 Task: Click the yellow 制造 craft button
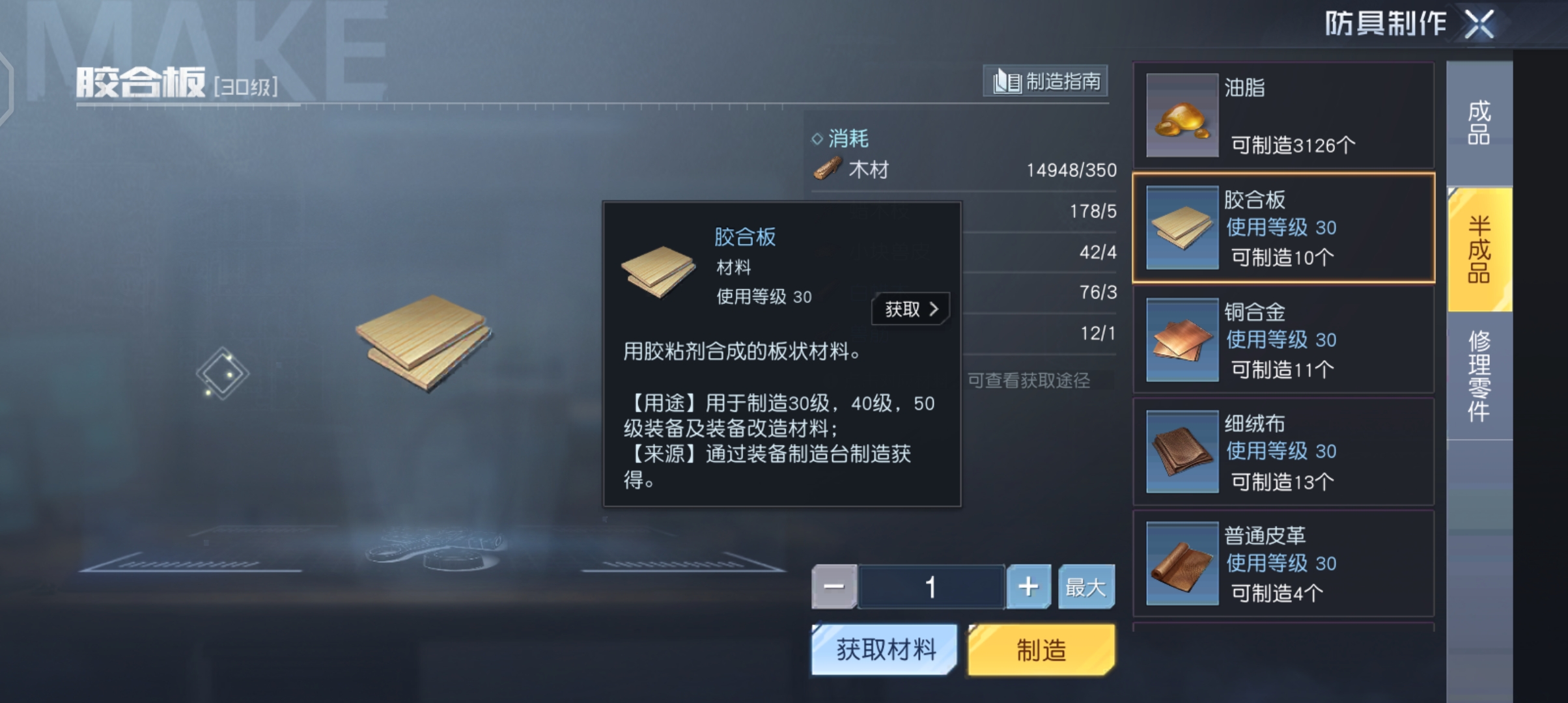(x=1041, y=650)
